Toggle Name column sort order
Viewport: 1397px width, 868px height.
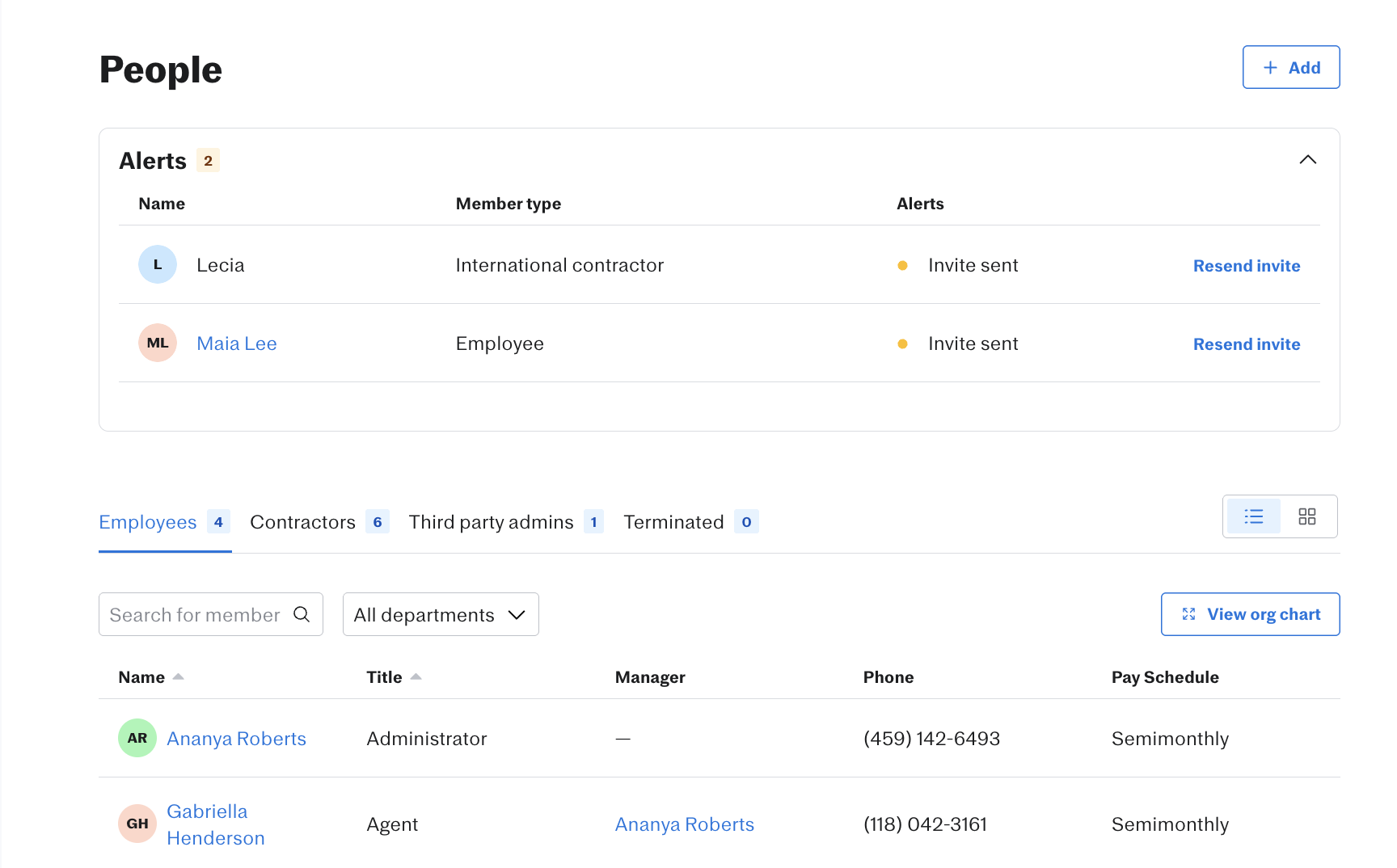coord(179,676)
